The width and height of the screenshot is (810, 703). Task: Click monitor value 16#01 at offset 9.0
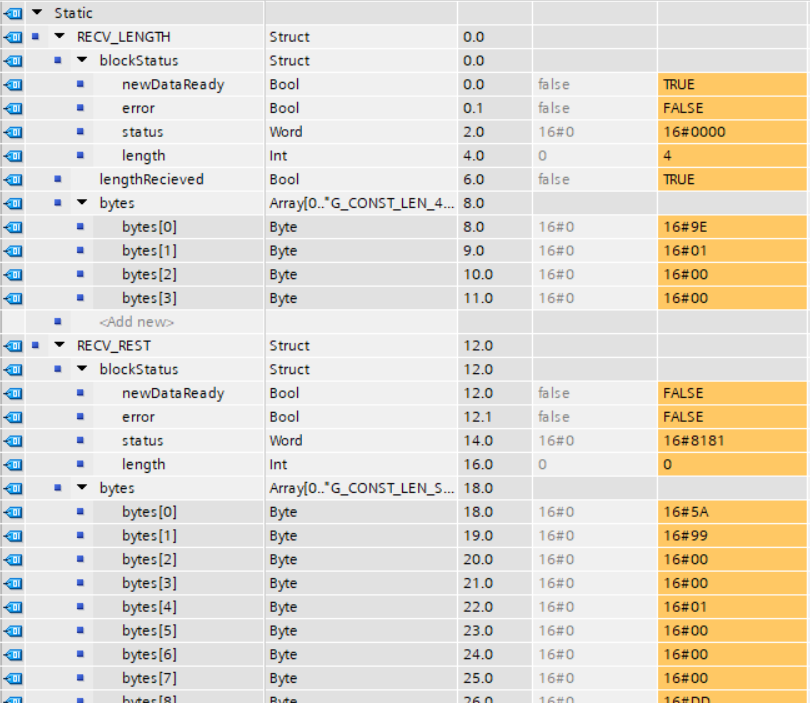click(x=732, y=251)
